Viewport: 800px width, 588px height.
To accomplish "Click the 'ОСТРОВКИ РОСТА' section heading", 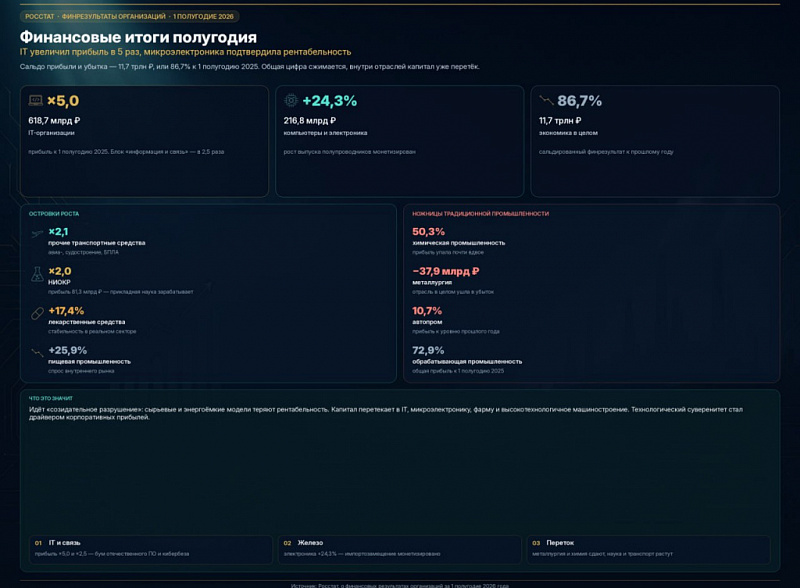I will coord(54,214).
